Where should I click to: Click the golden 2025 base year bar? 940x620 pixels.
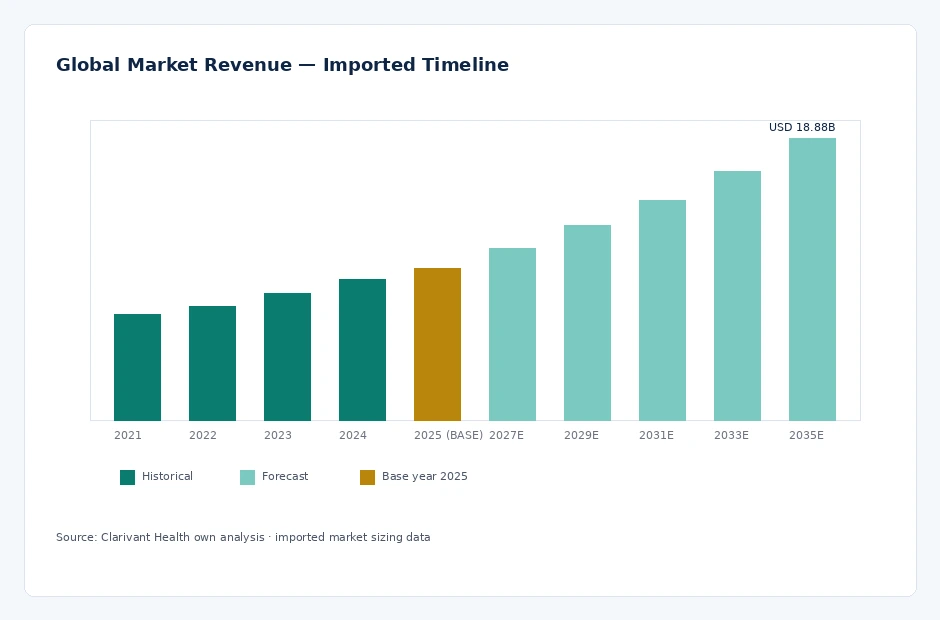click(x=437, y=344)
